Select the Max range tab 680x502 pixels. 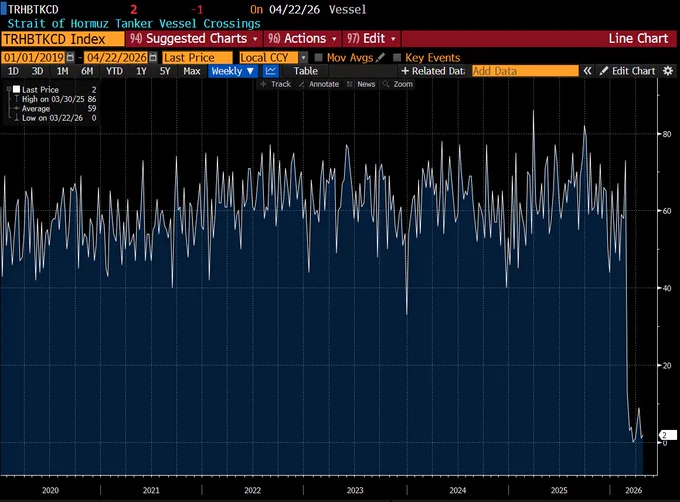click(x=192, y=71)
